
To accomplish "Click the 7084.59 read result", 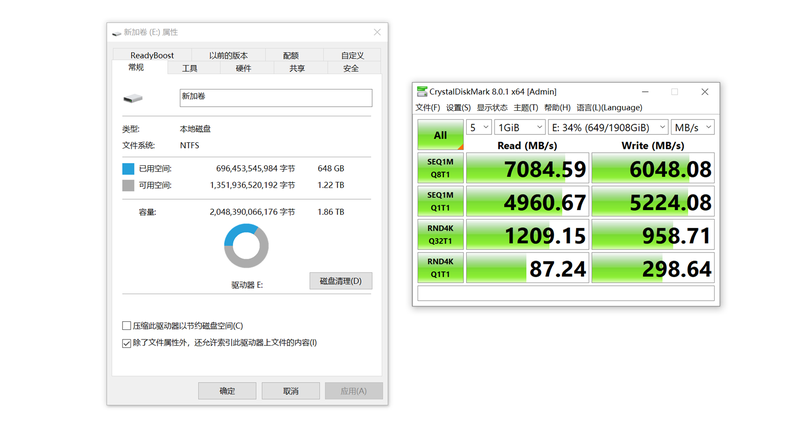I will (x=528, y=168).
